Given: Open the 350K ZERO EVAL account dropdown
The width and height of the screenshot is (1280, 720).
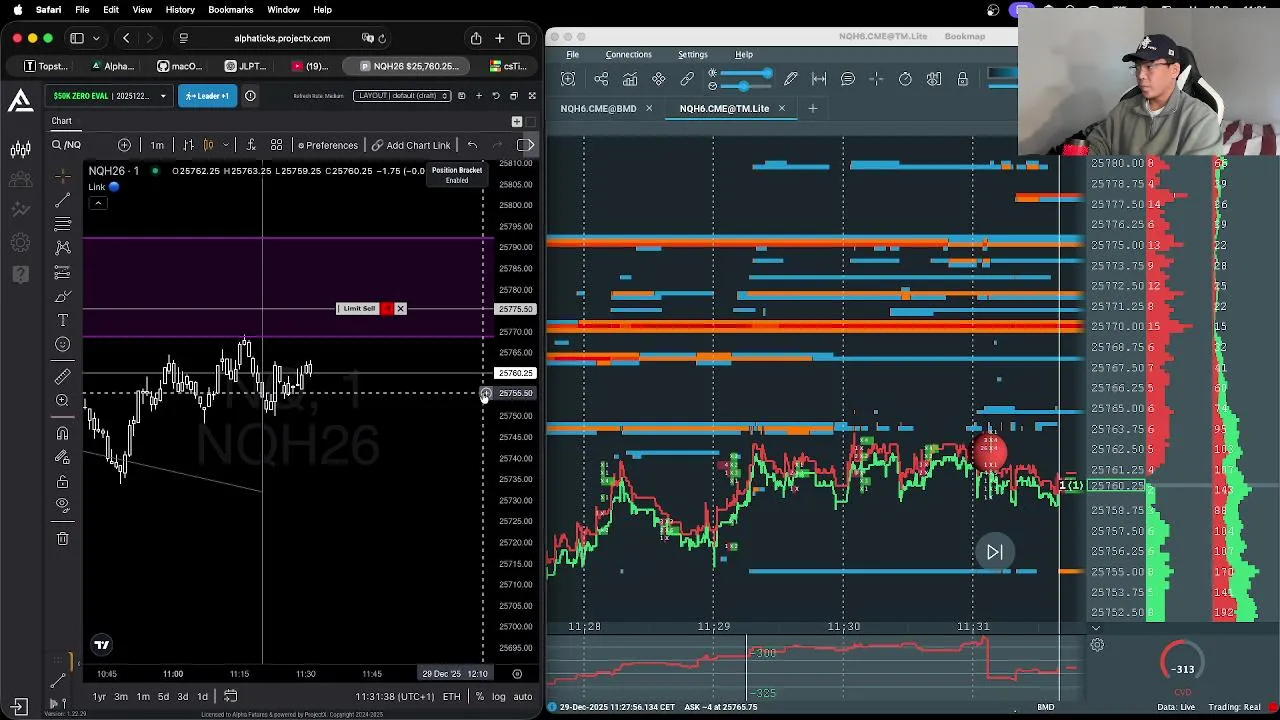Looking at the screenshot, I should tap(108, 96).
